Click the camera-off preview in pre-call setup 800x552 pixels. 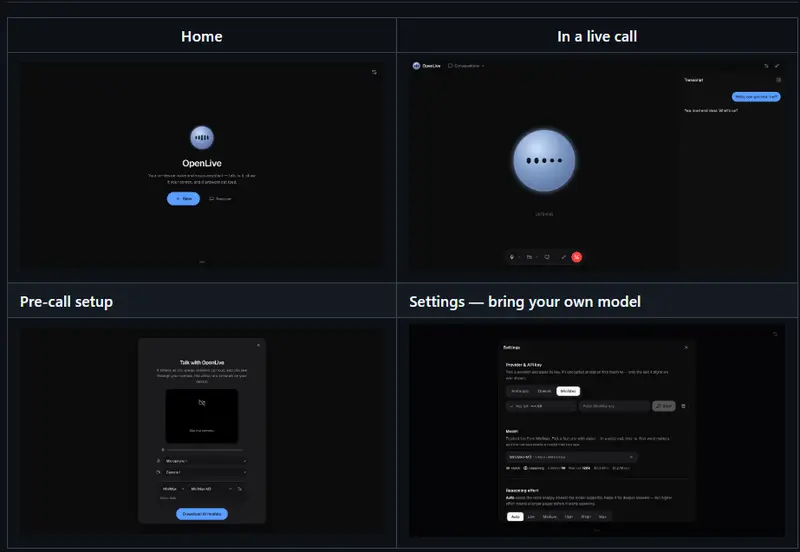click(202, 416)
